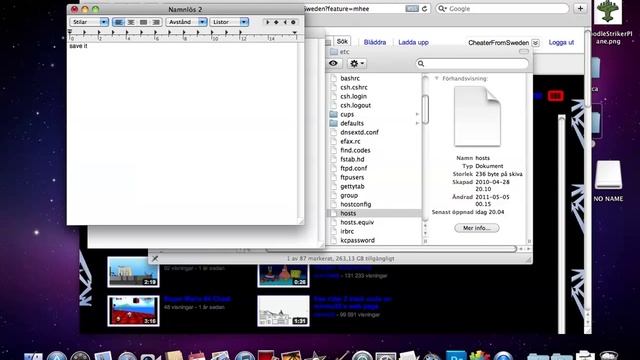Select the csh.cshrc file
This screenshot has height=360, width=640.
tap(354, 87)
